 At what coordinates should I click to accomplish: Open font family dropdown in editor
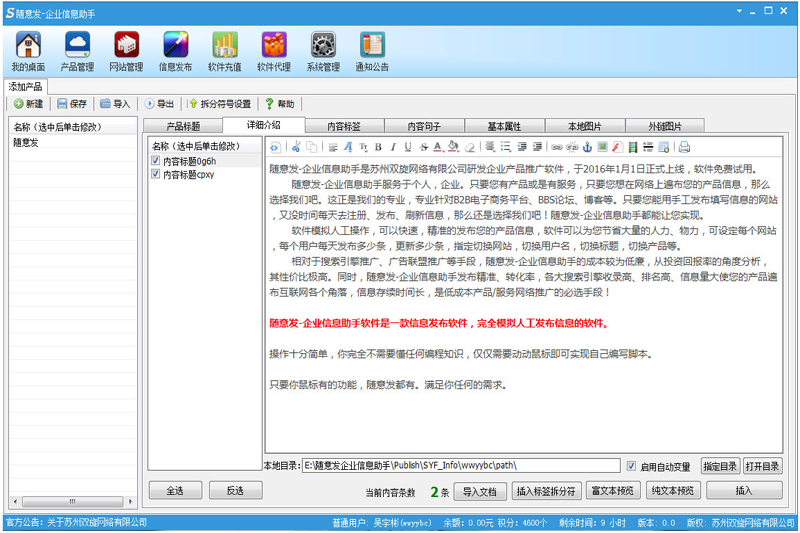click(348, 147)
